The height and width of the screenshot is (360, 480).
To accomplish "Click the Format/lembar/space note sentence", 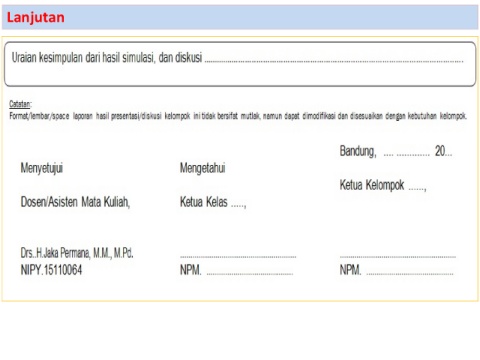I will [238, 116].
